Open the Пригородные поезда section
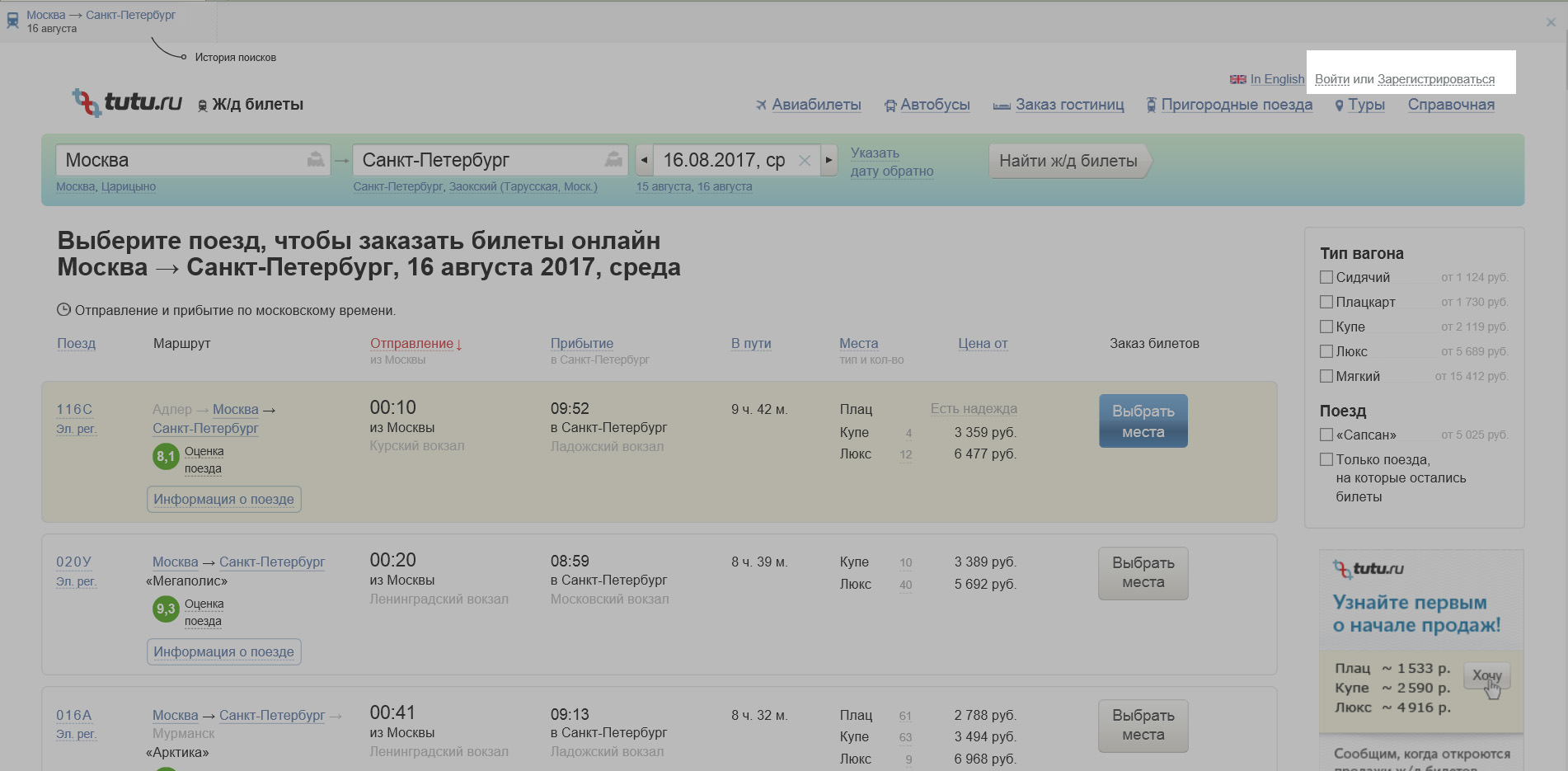This screenshot has height=771, width=1568. [x=1236, y=105]
